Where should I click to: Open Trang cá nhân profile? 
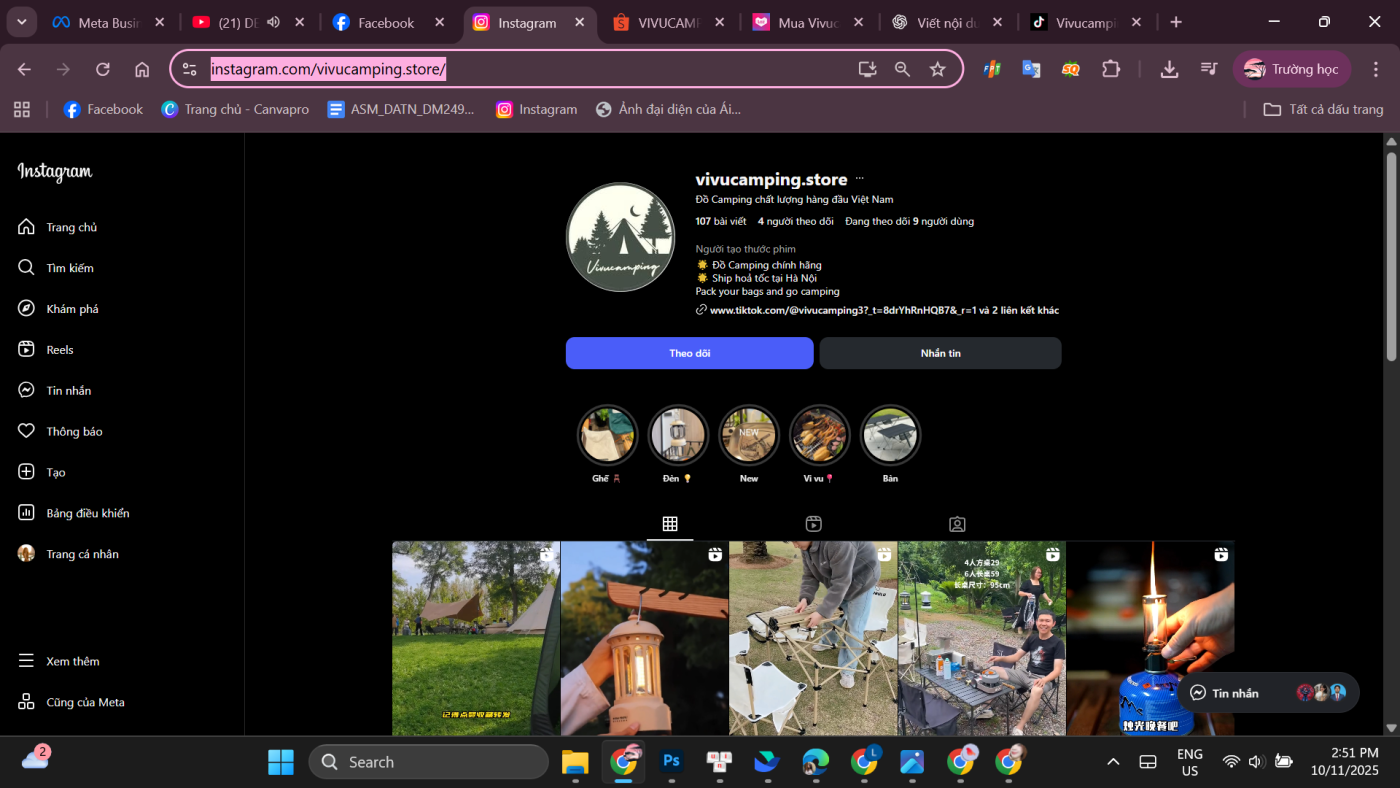[68, 554]
